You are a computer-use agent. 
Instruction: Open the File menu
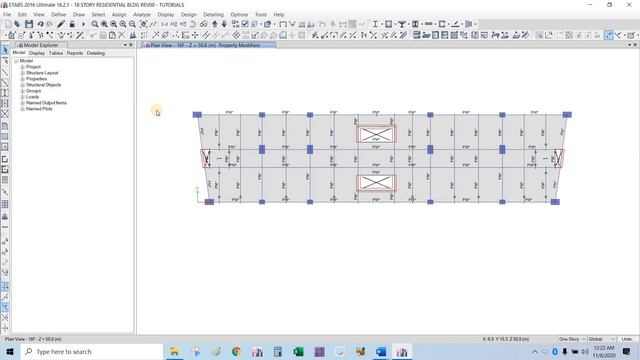[7, 14]
